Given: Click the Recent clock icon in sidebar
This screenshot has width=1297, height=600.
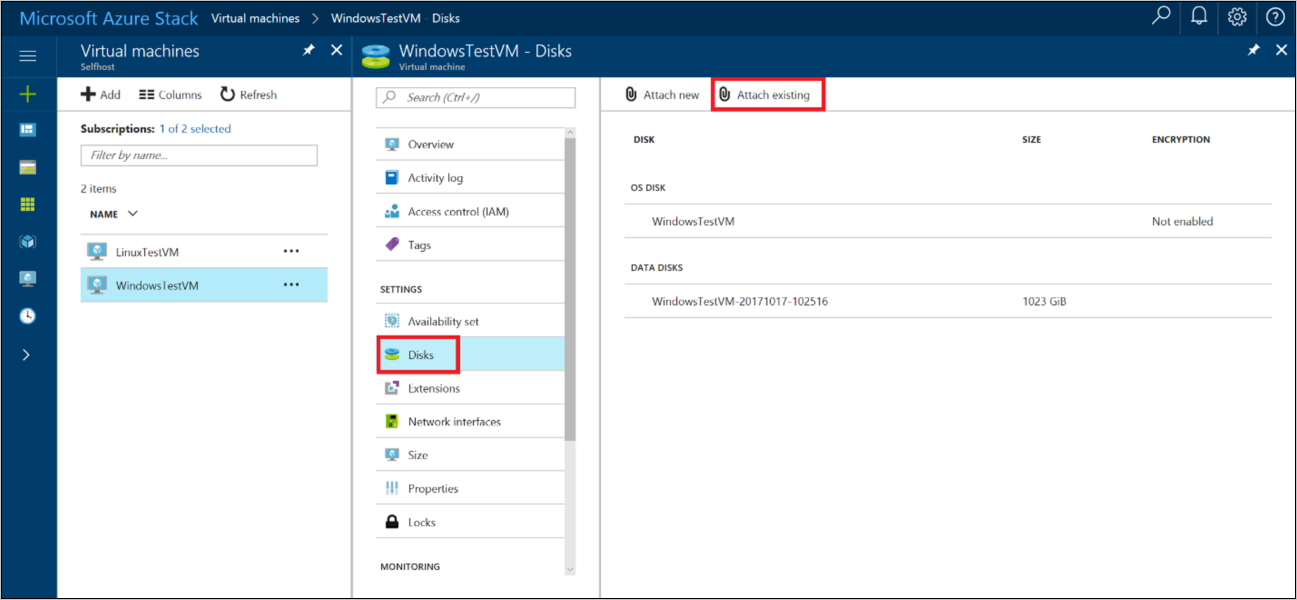Looking at the screenshot, I should coord(27,316).
